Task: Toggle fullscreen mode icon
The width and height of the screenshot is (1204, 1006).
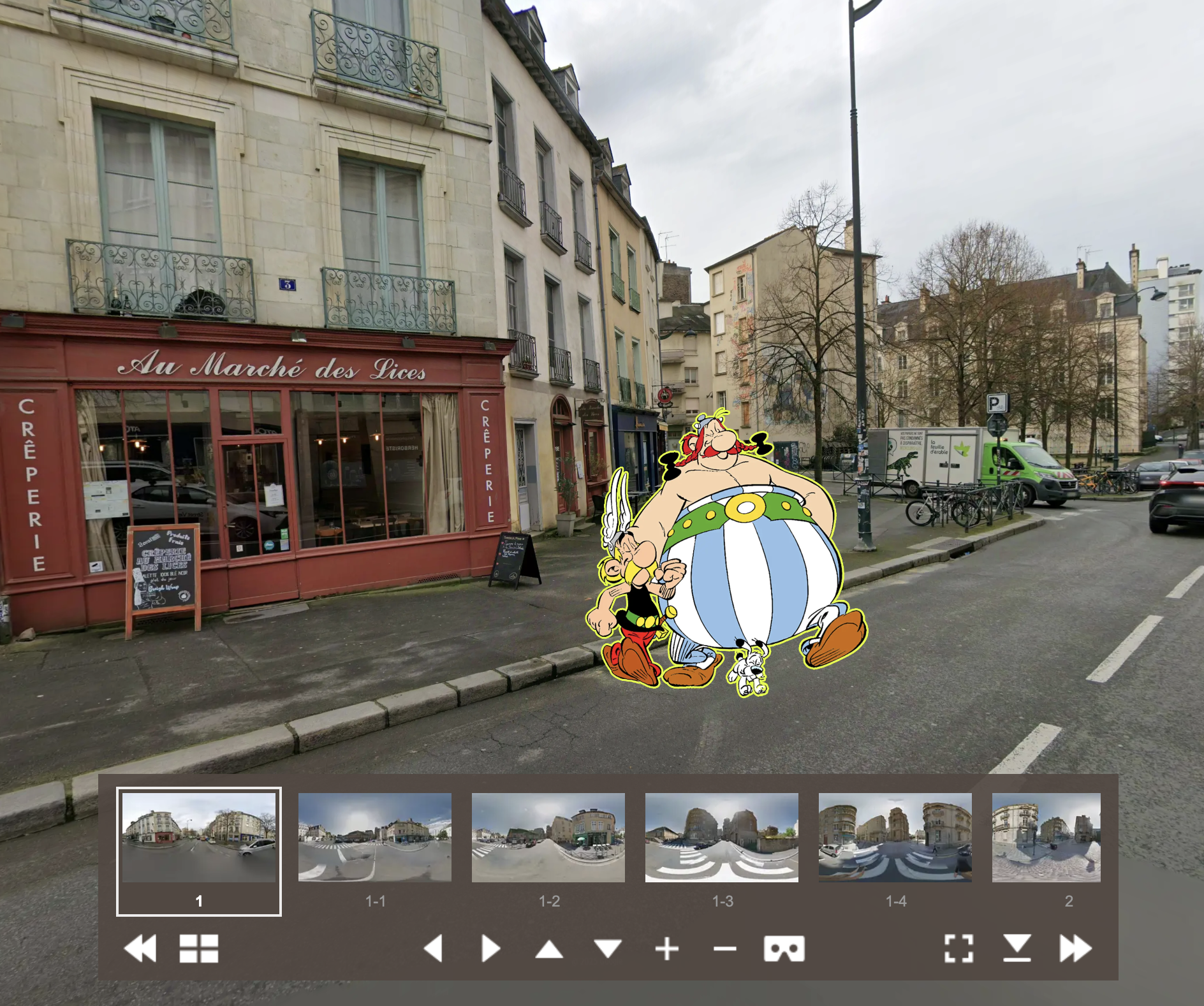Action: [959, 949]
